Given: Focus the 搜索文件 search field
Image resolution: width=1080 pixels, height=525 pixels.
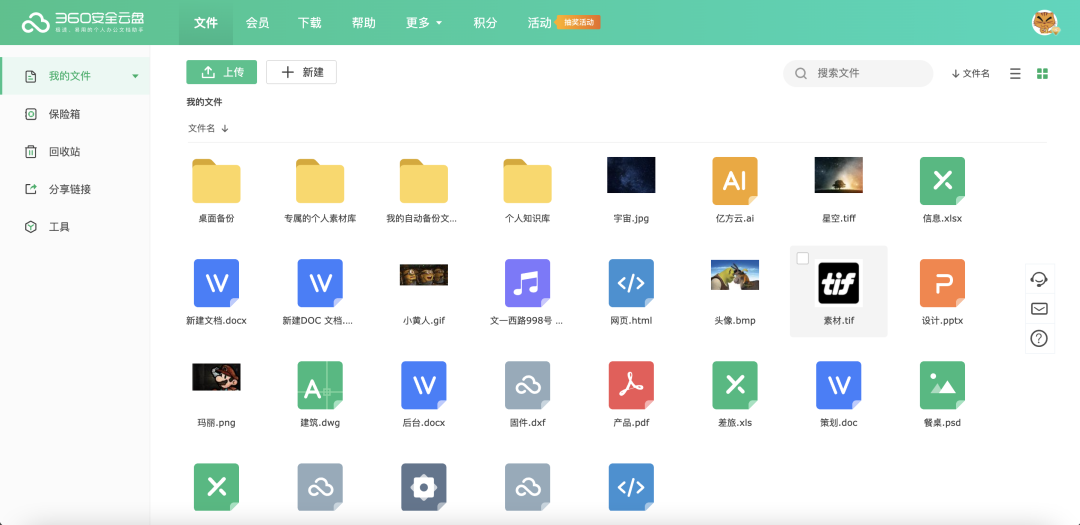Looking at the screenshot, I should [x=858, y=73].
